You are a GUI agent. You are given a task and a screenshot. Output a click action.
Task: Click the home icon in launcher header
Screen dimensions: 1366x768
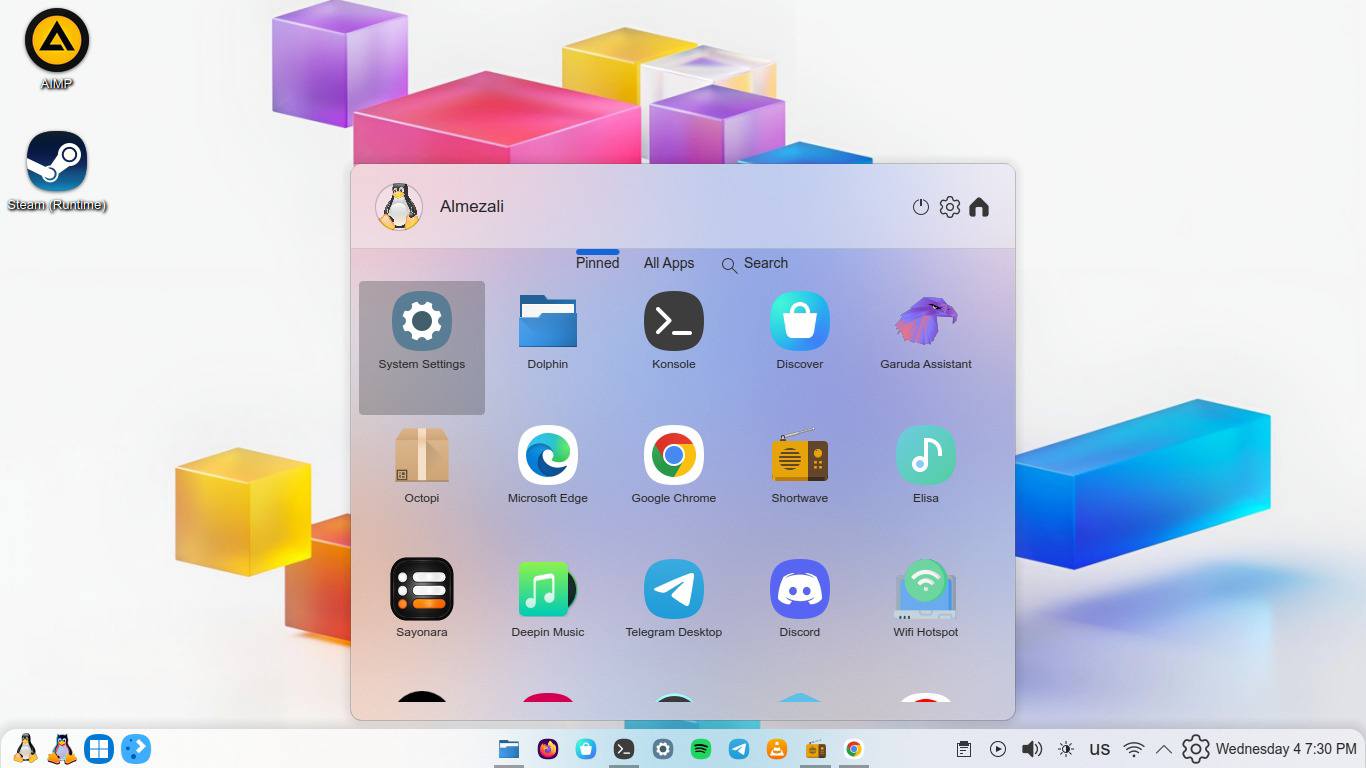(x=979, y=207)
